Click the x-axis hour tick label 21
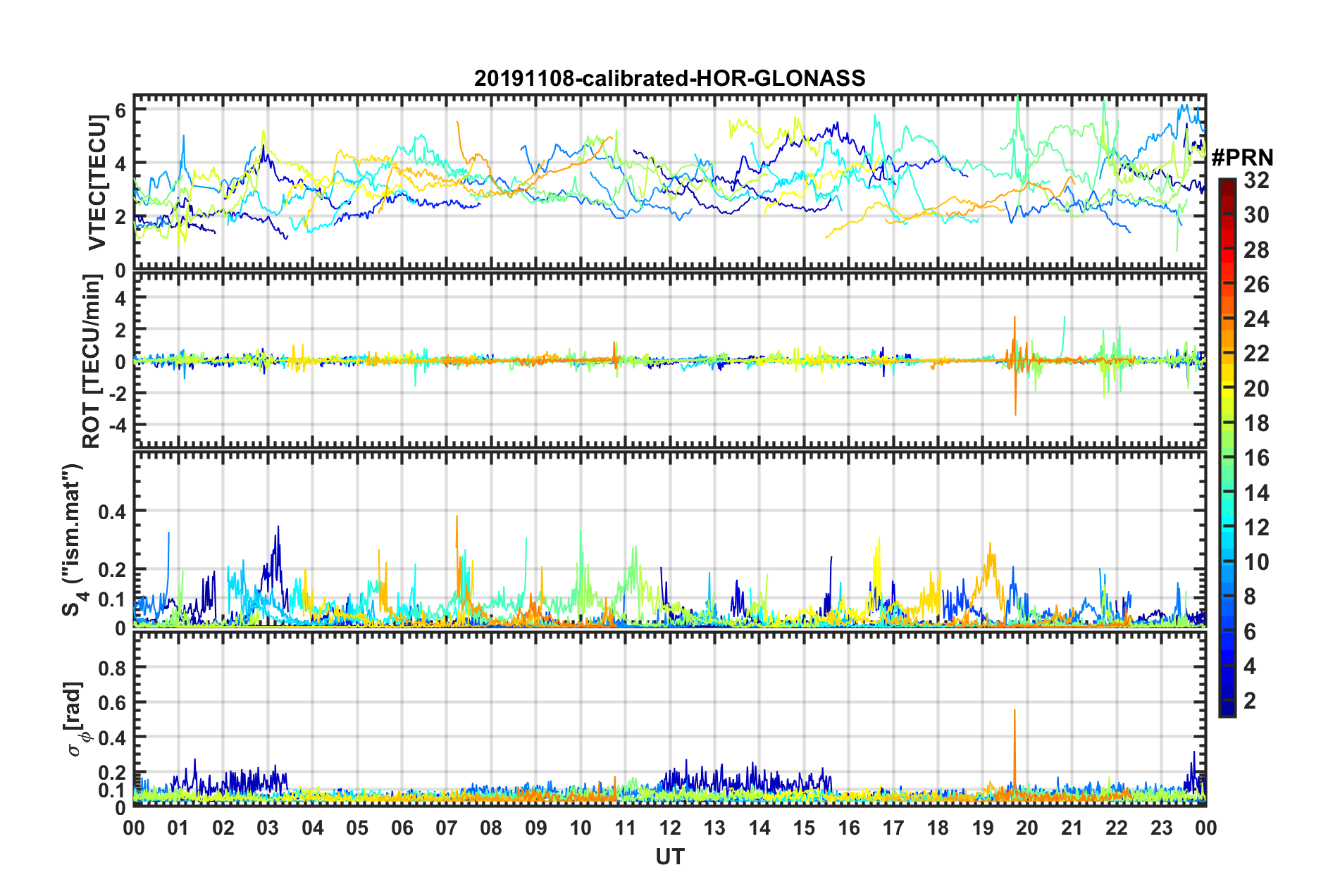1340x896 pixels. [1072, 828]
